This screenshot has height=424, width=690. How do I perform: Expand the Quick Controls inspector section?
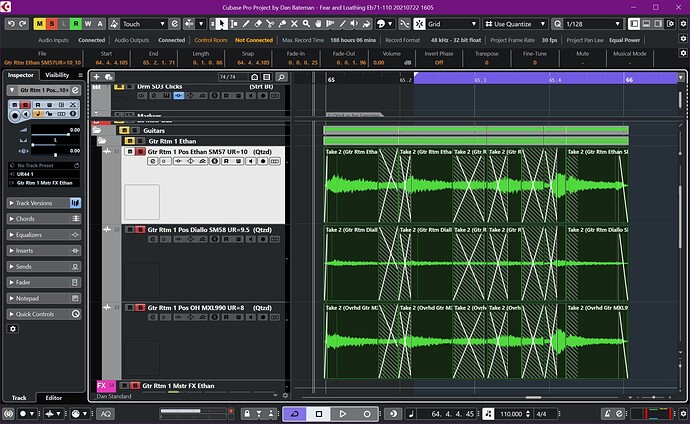(44, 314)
